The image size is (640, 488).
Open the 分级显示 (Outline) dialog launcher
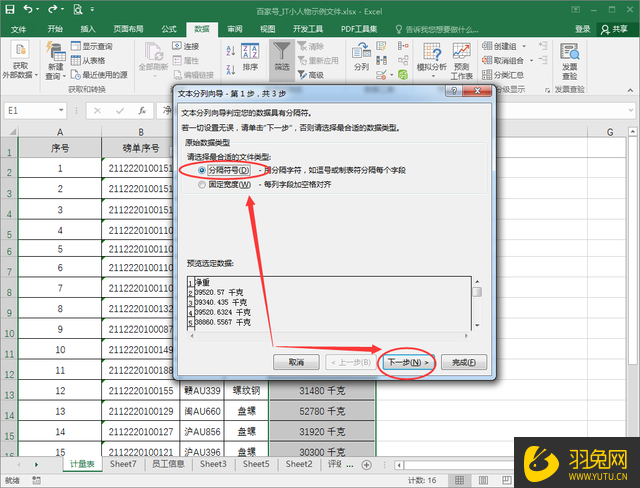coord(547,90)
